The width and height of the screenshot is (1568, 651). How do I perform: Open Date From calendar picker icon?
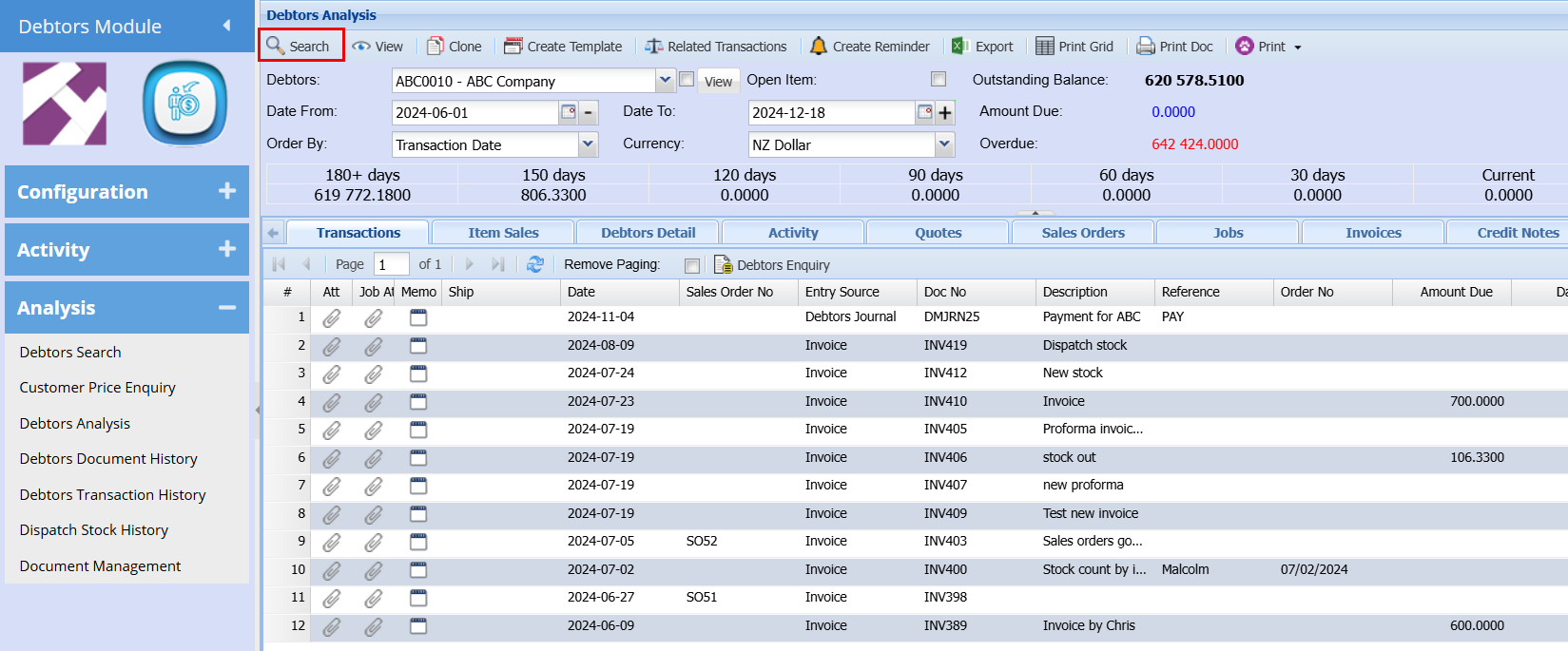pyautogui.click(x=569, y=112)
